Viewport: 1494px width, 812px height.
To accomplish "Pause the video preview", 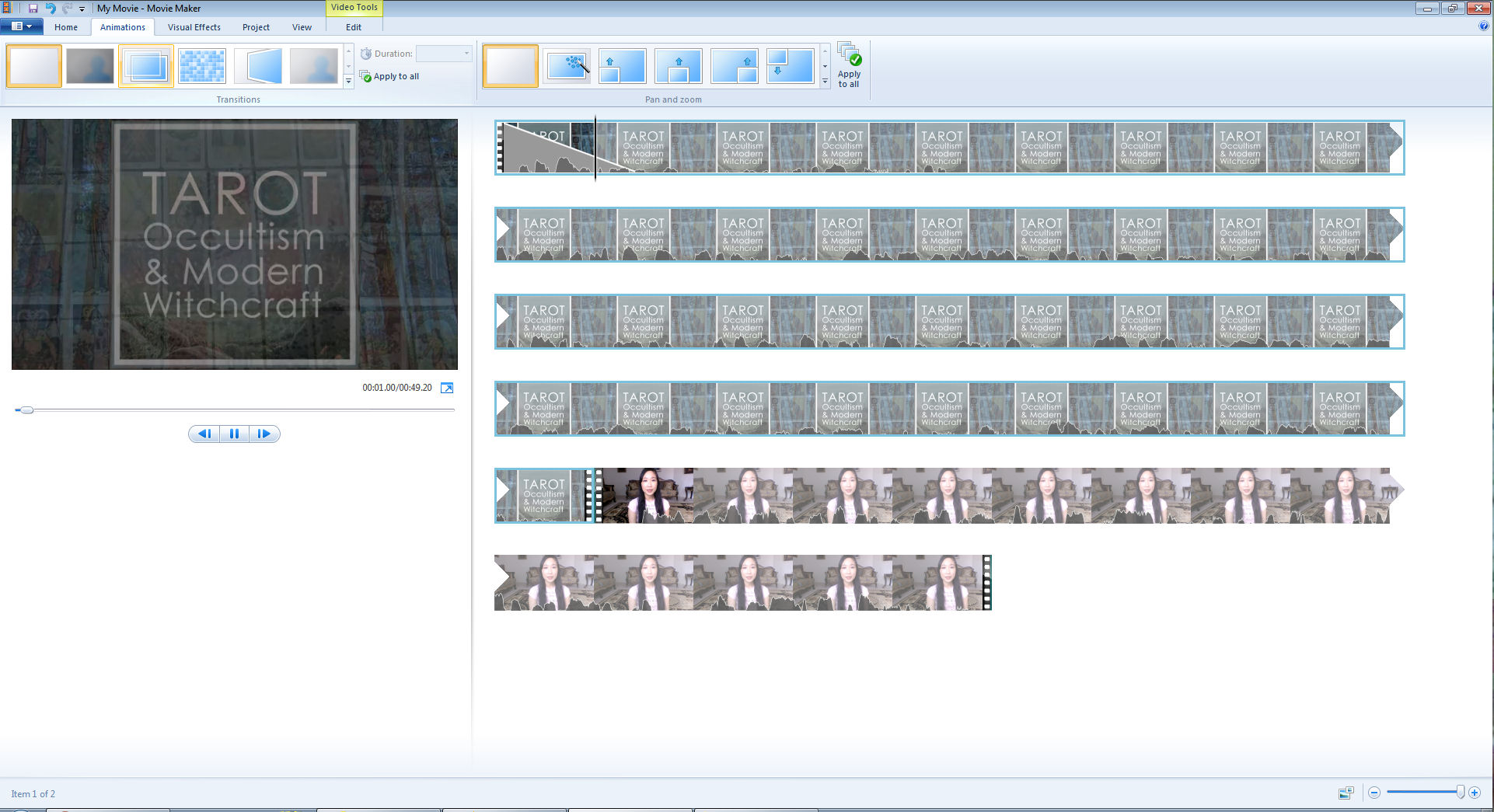I will (x=234, y=434).
